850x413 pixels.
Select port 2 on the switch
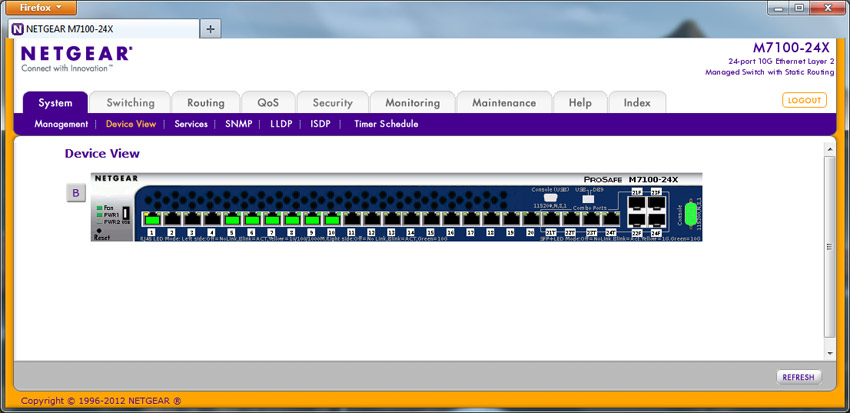click(172, 219)
